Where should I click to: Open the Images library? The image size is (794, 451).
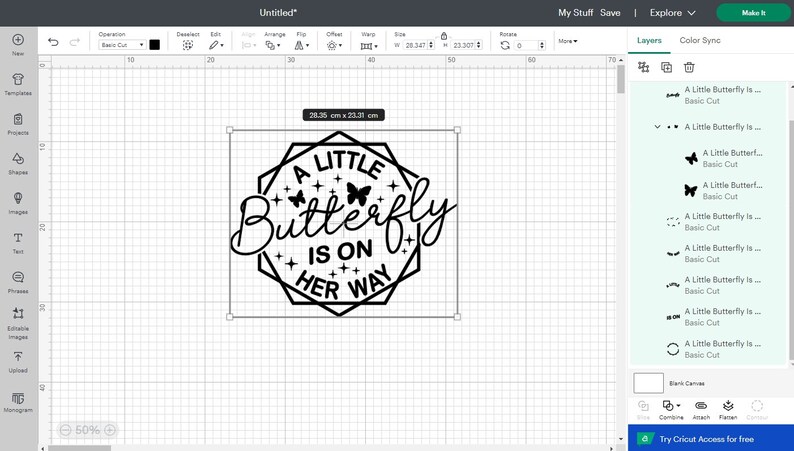(x=18, y=203)
